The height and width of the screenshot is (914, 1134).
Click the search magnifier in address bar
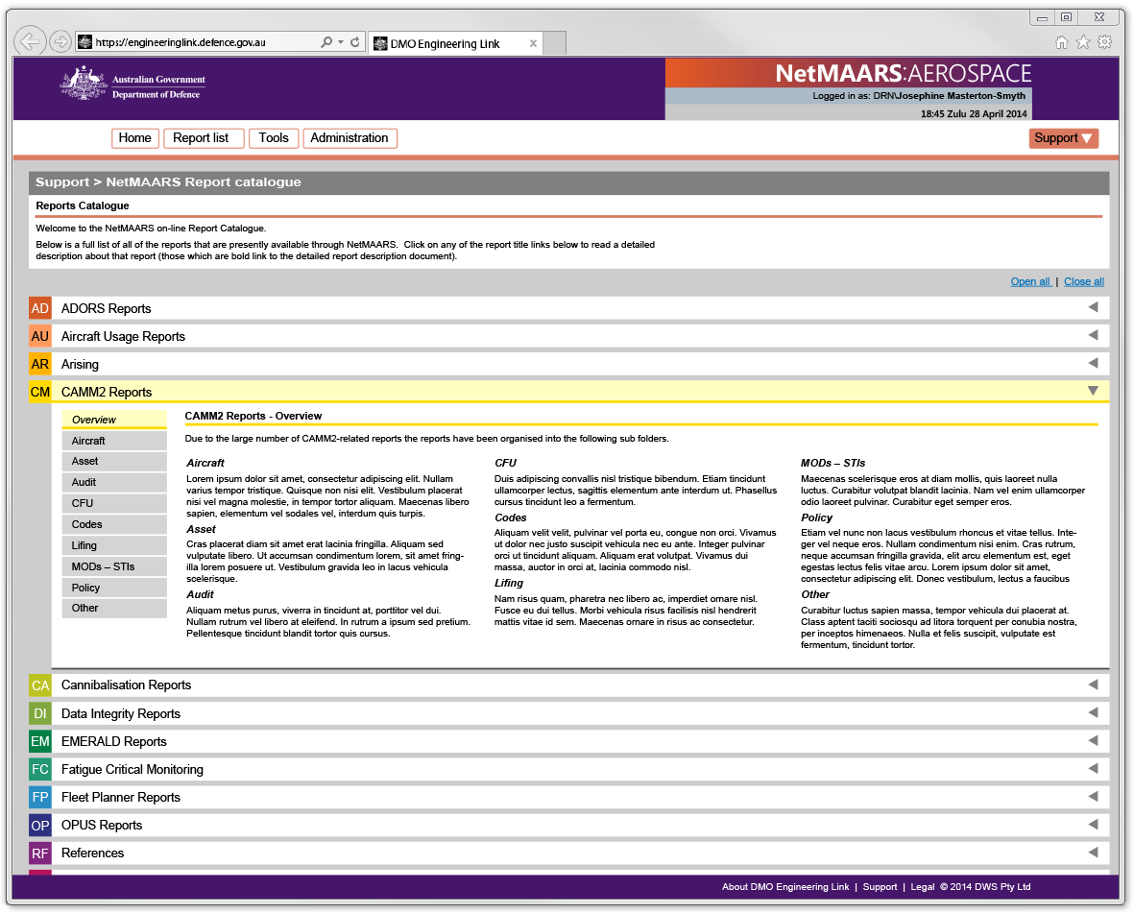[327, 42]
